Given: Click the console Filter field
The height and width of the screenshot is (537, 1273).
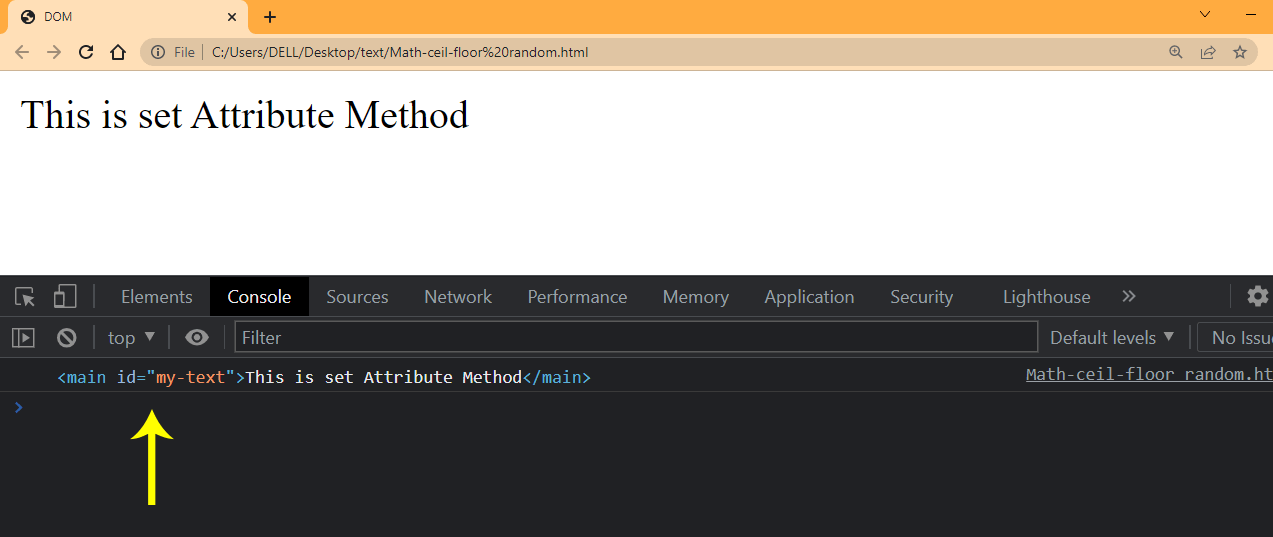Looking at the screenshot, I should (636, 337).
